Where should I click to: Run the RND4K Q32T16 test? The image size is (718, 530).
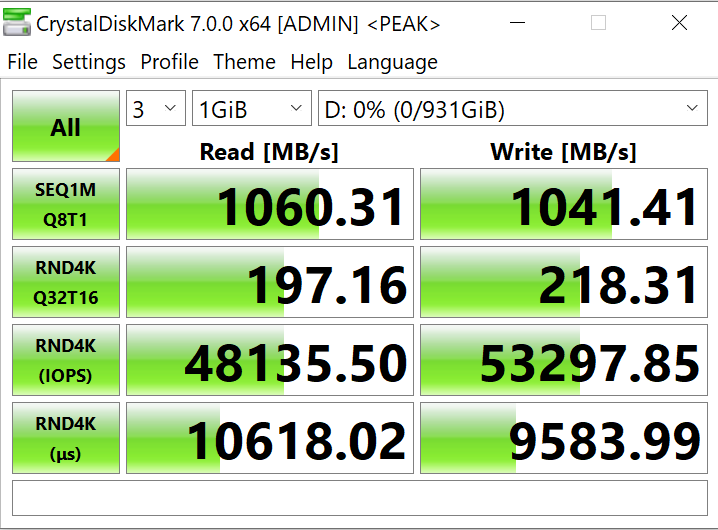pyautogui.click(x=66, y=283)
